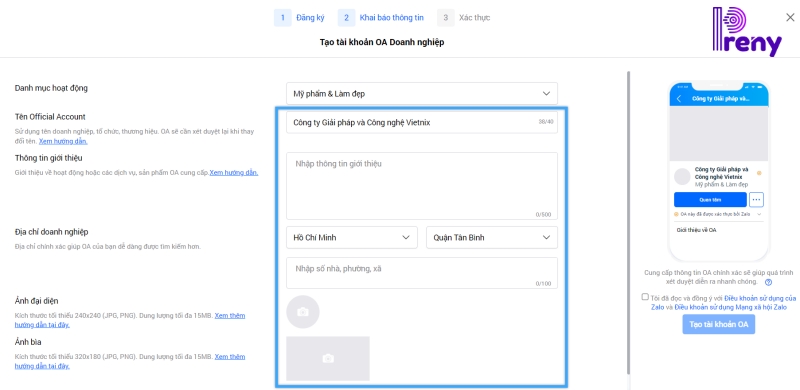Screen dimensions: 800x390
Task: Open Điều khoản sử dụng của Zalo link
Action: [x=723, y=302]
